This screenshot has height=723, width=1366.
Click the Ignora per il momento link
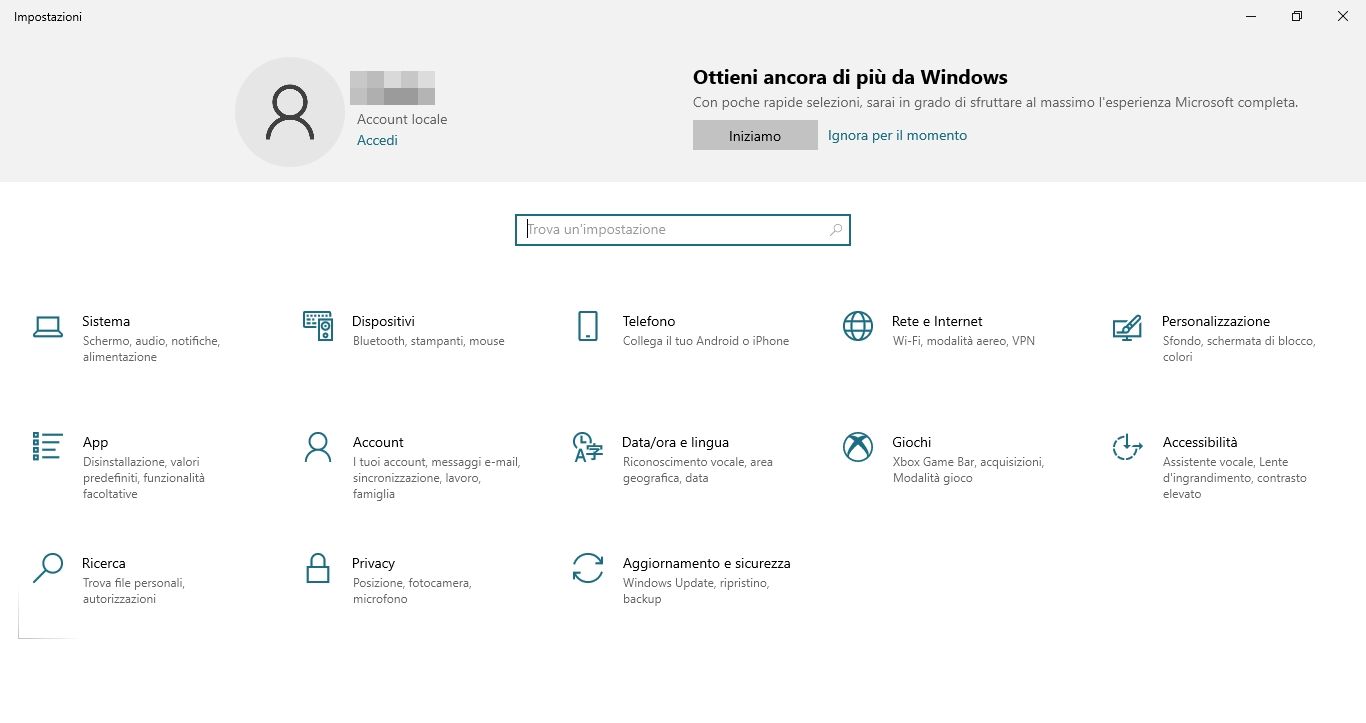[897, 135]
